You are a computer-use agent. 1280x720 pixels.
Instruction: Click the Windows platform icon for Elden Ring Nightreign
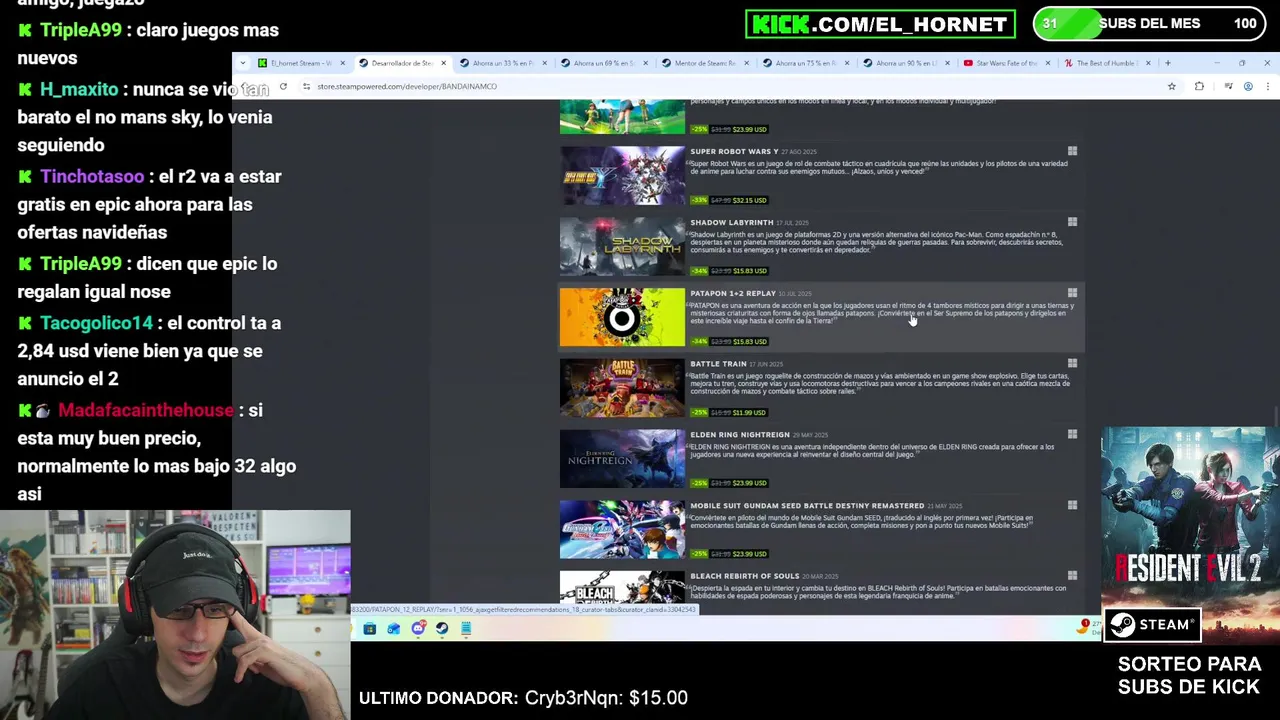pos(1072,435)
